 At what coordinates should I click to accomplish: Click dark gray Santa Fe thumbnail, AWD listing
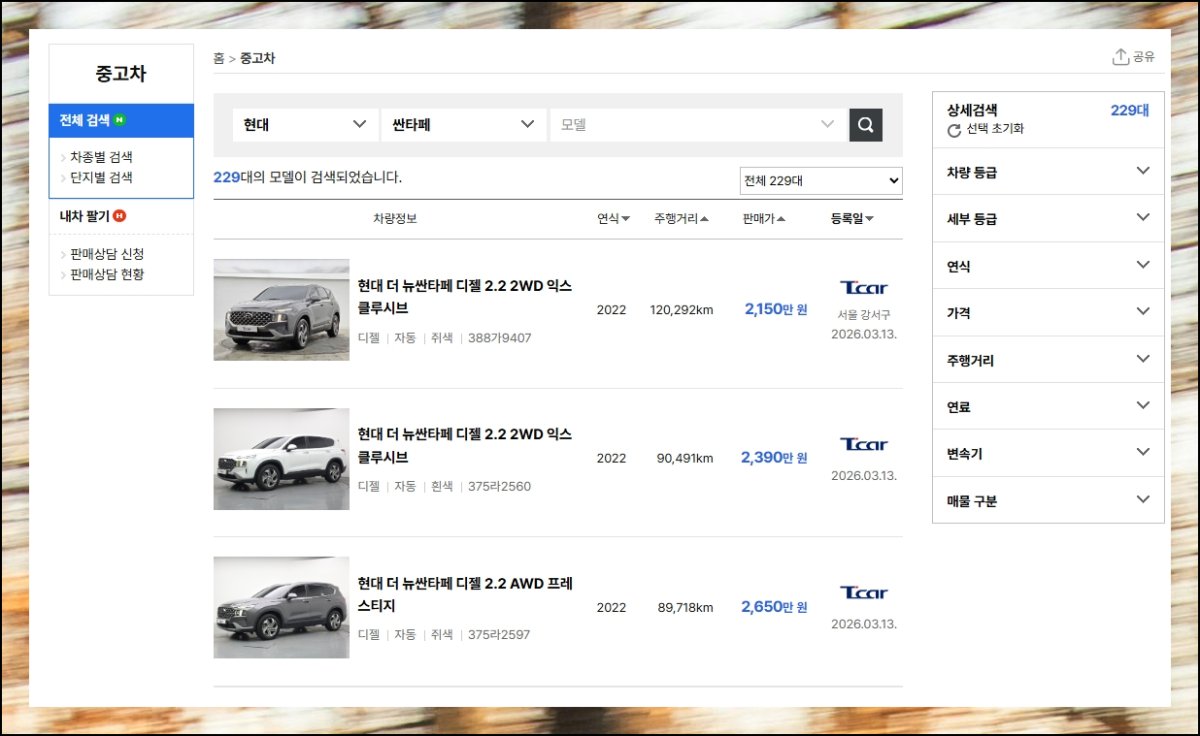[x=281, y=607]
